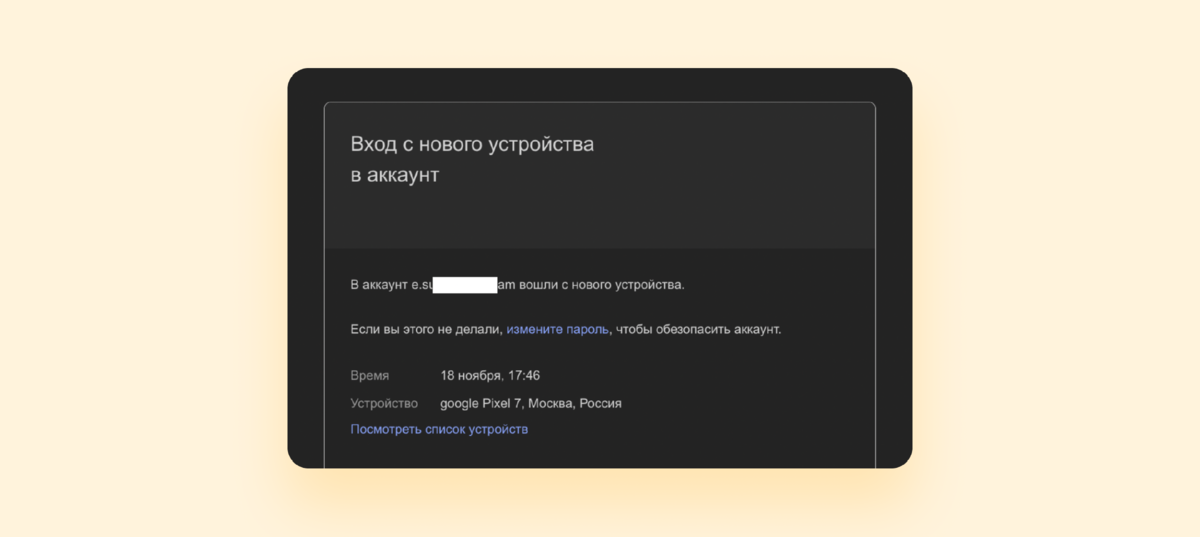Select the heading 'Вход с нового устройства'
1200x537 pixels.
(472, 144)
